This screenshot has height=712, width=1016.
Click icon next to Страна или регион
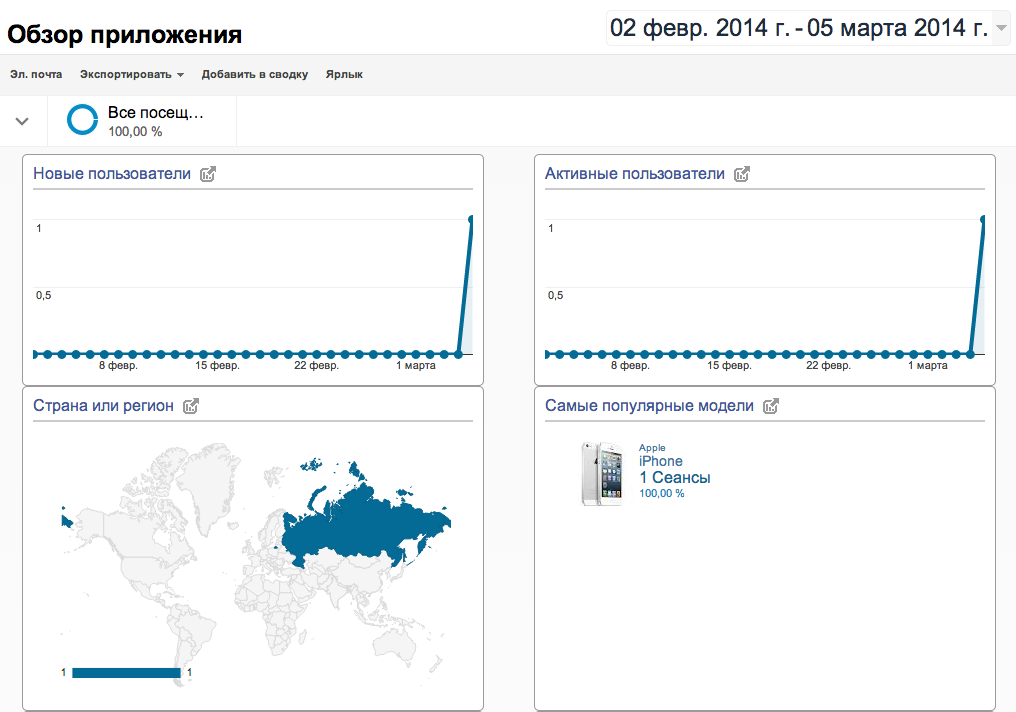[191, 406]
